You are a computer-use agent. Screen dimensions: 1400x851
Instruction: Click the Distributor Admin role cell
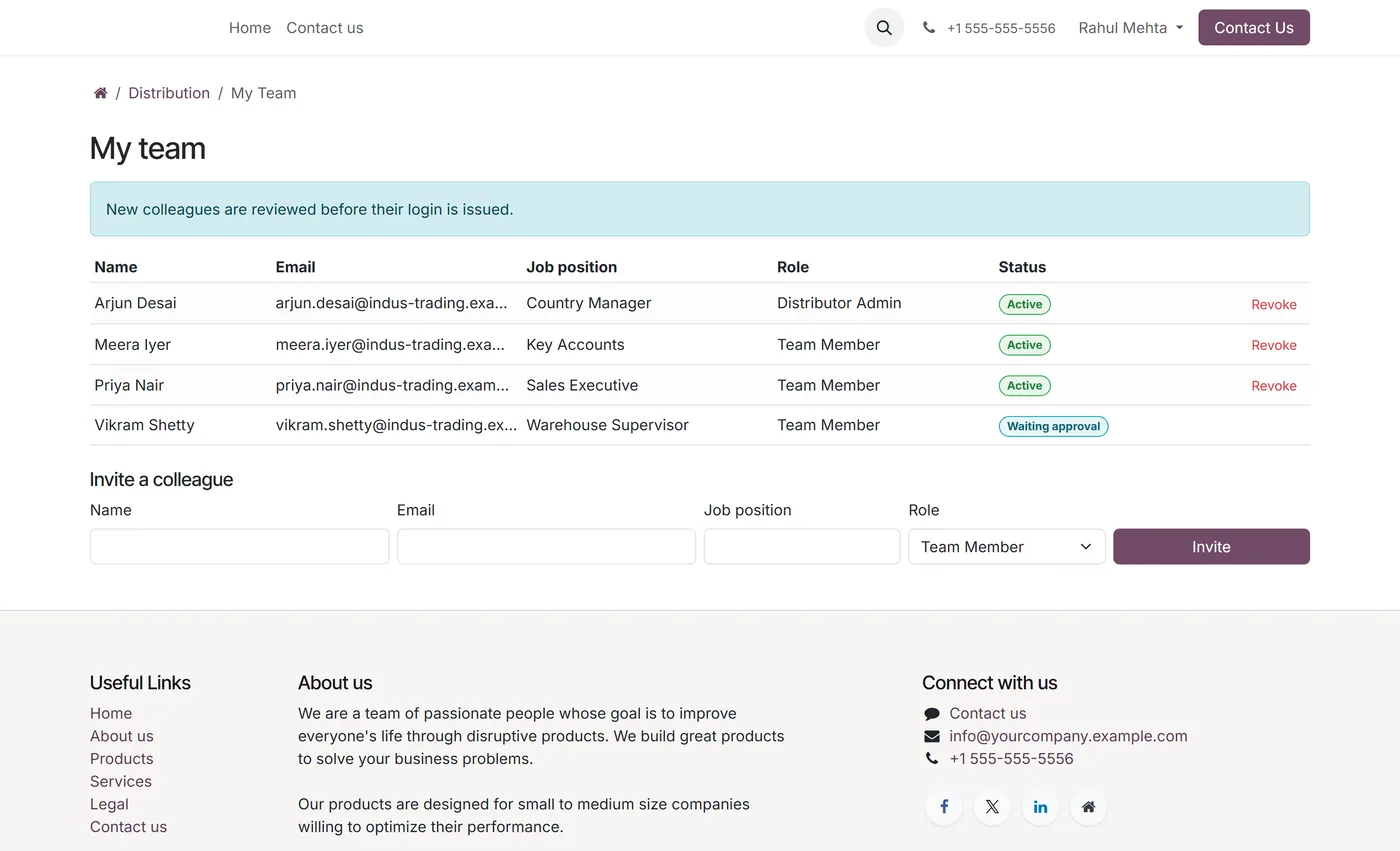pyautogui.click(x=839, y=303)
